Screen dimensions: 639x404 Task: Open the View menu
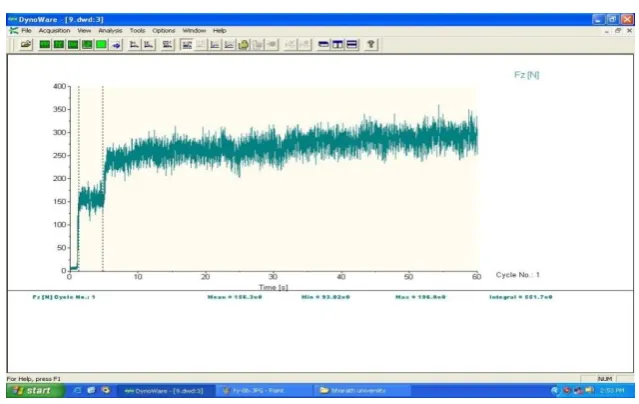pos(84,31)
